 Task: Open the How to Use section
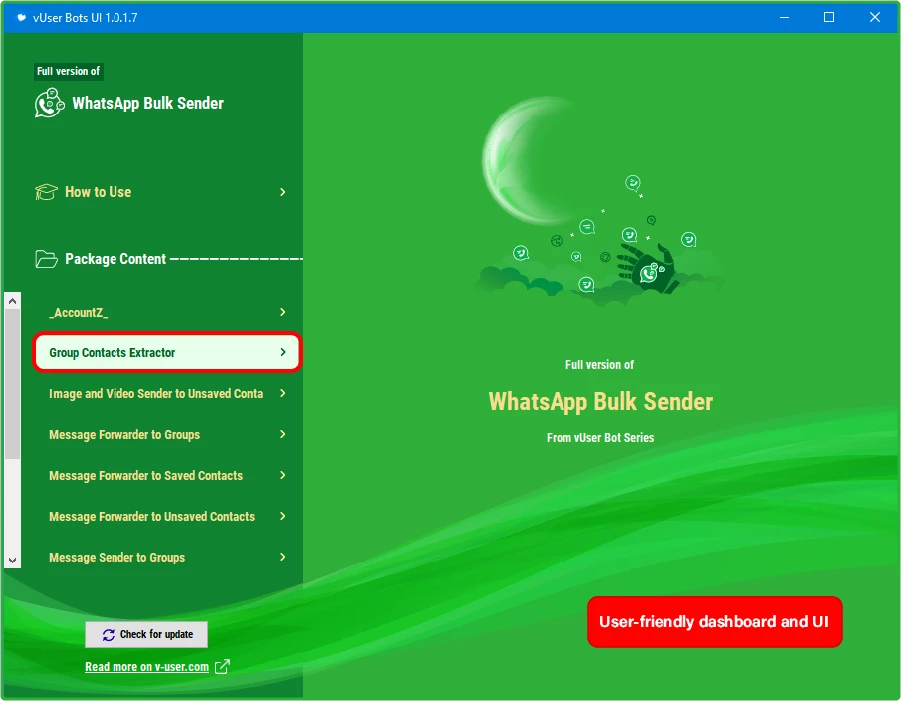pos(161,192)
